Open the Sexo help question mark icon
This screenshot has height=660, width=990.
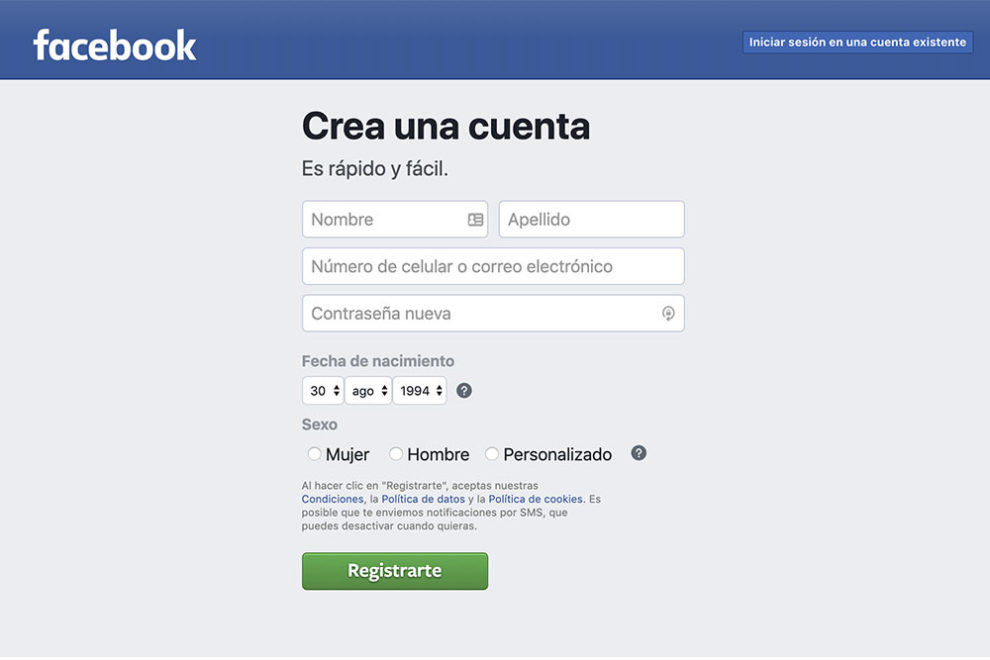click(638, 453)
